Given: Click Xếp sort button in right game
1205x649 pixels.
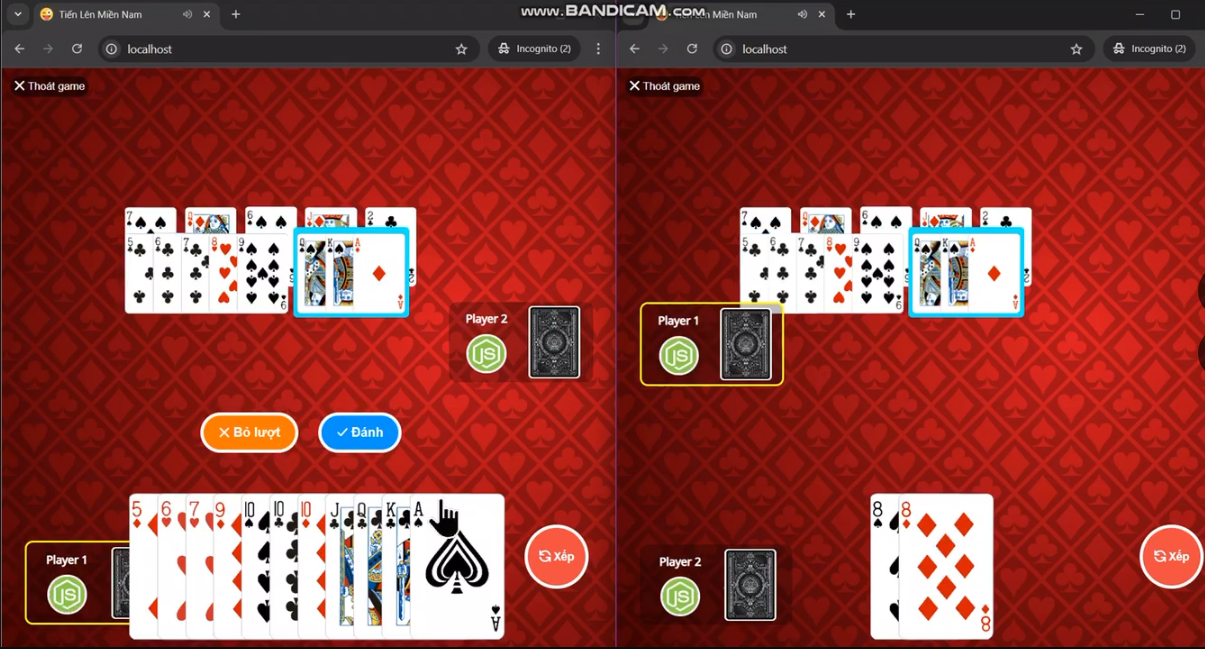Looking at the screenshot, I should [x=1171, y=556].
